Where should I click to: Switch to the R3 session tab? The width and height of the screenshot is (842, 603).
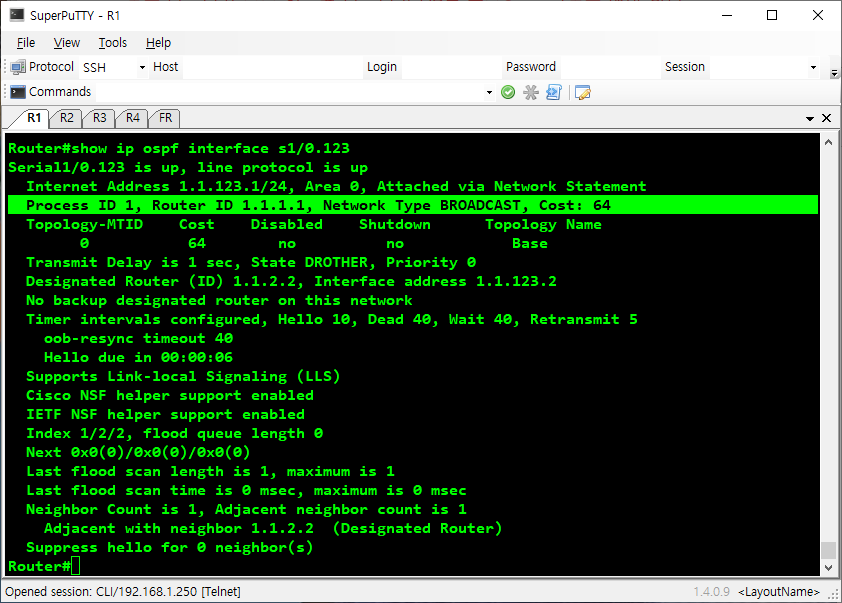click(100, 118)
